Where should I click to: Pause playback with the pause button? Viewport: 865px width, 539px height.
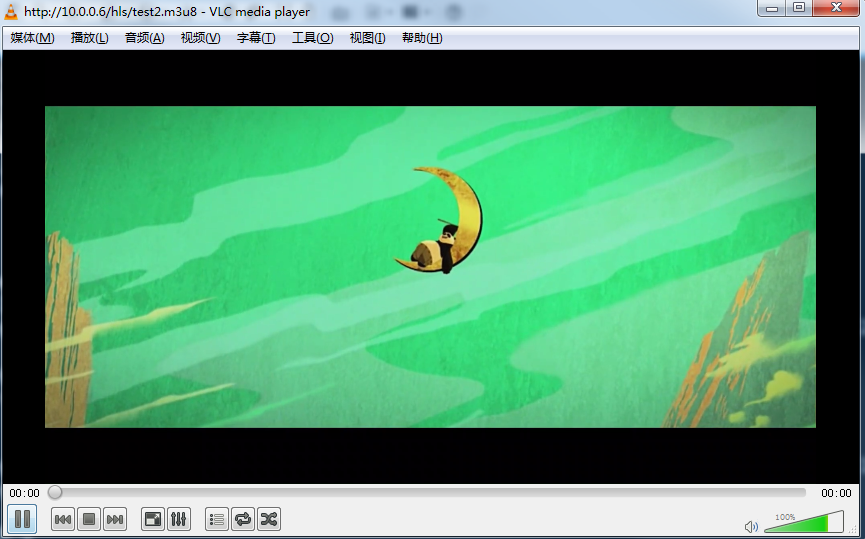point(23,519)
